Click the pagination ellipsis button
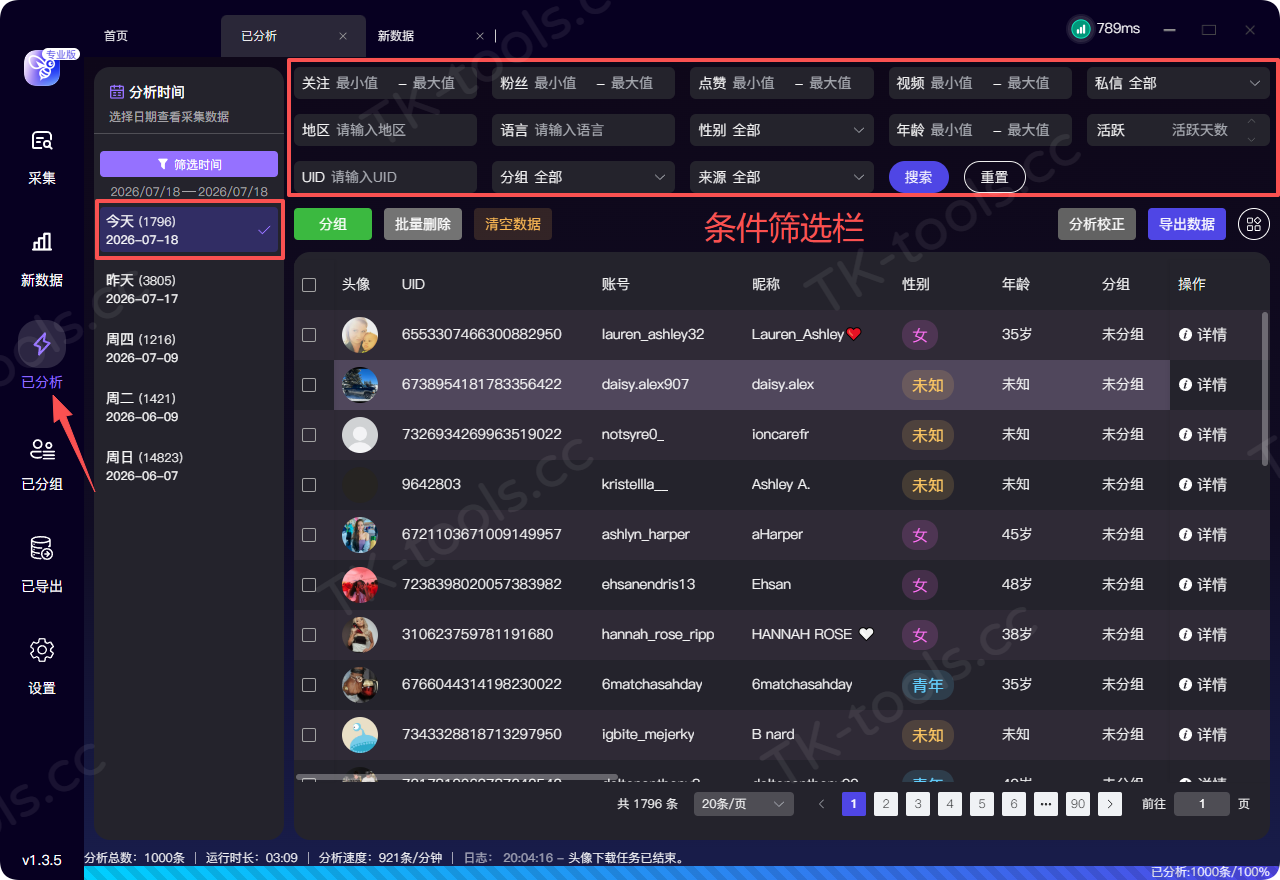This screenshot has width=1280, height=880. click(x=1046, y=804)
